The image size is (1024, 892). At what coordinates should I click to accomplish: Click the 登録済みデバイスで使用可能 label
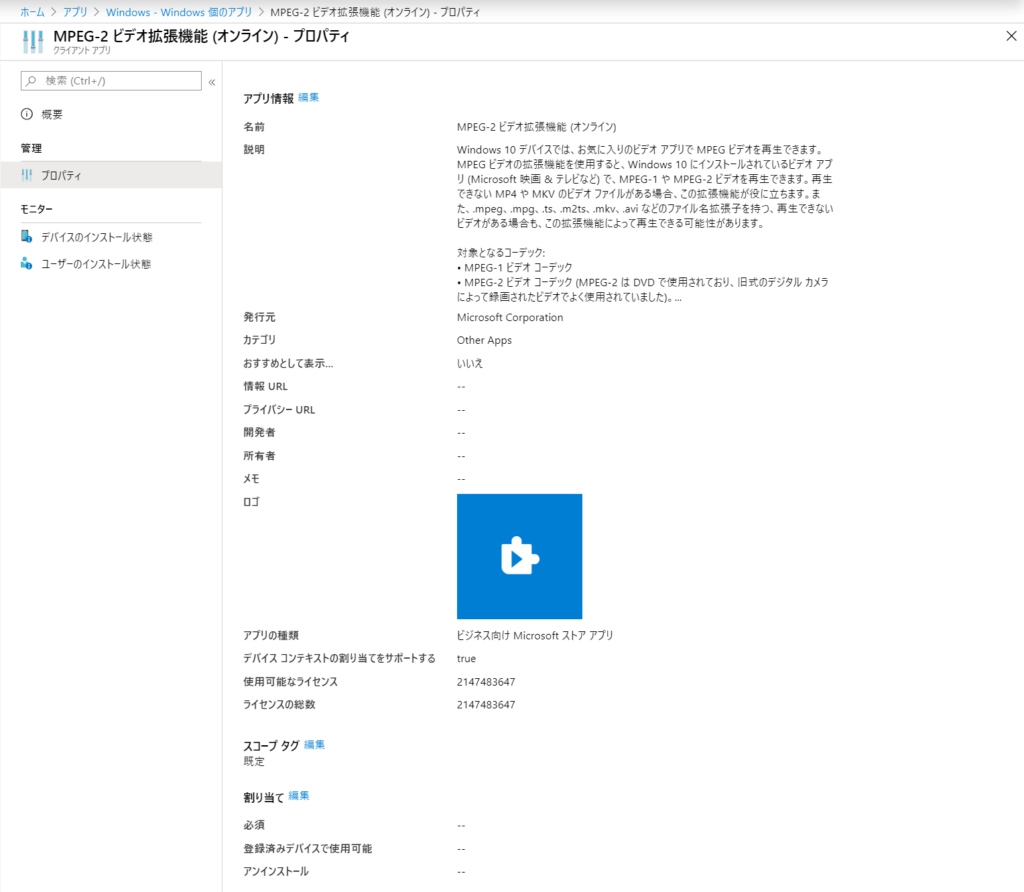click(308, 848)
